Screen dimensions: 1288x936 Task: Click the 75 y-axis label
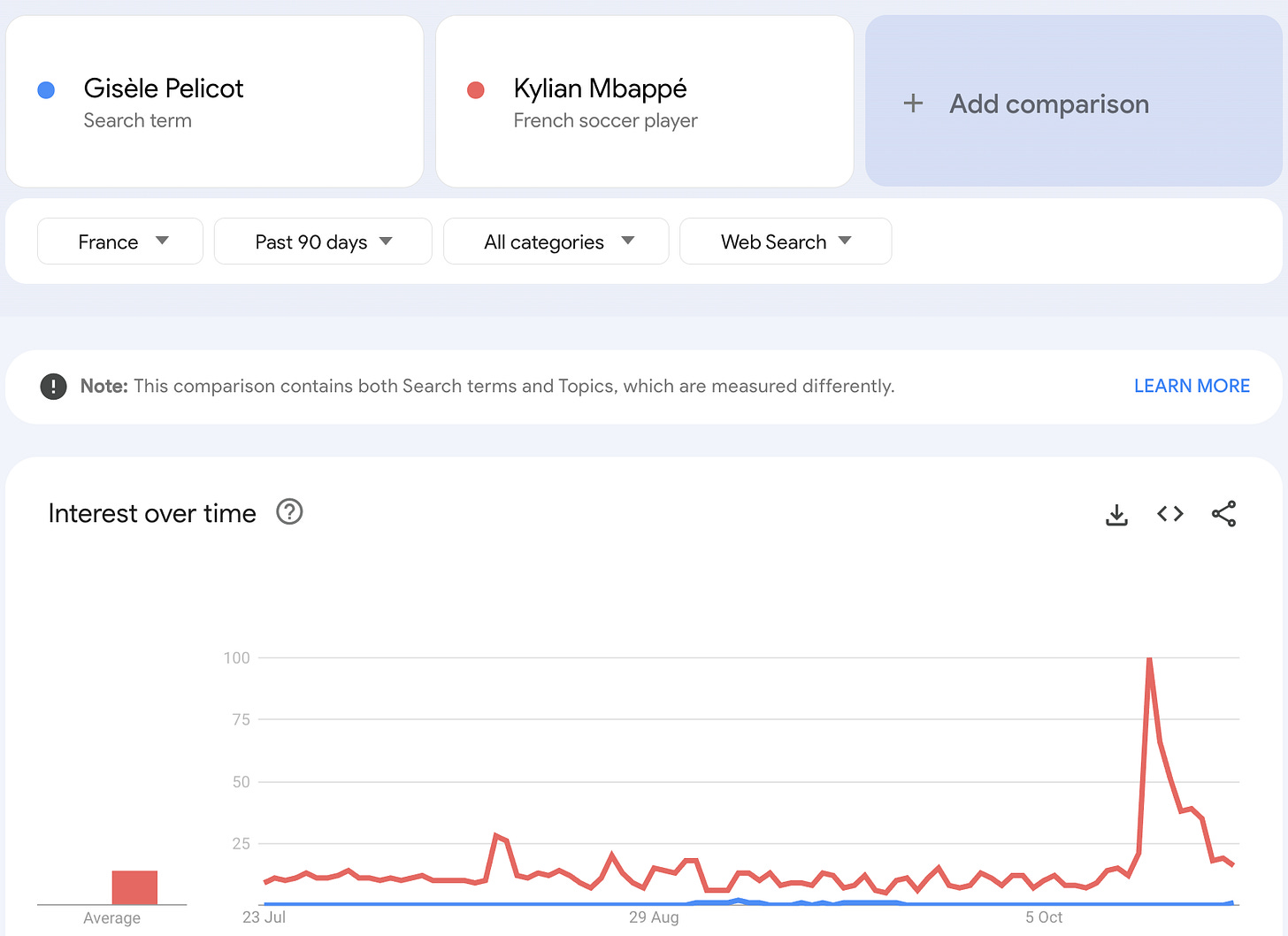[x=241, y=719]
